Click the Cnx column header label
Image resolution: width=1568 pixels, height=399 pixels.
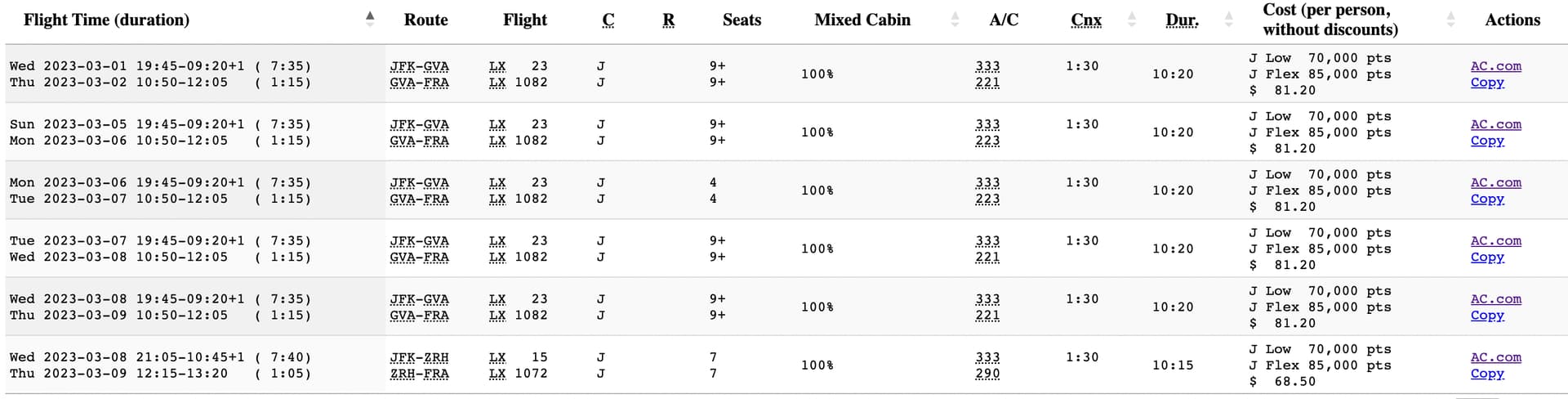tap(1086, 20)
